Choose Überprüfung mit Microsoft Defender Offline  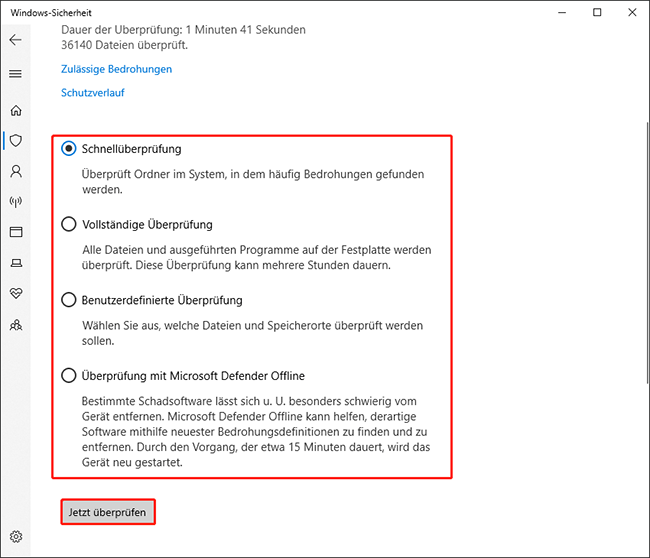[69, 376]
